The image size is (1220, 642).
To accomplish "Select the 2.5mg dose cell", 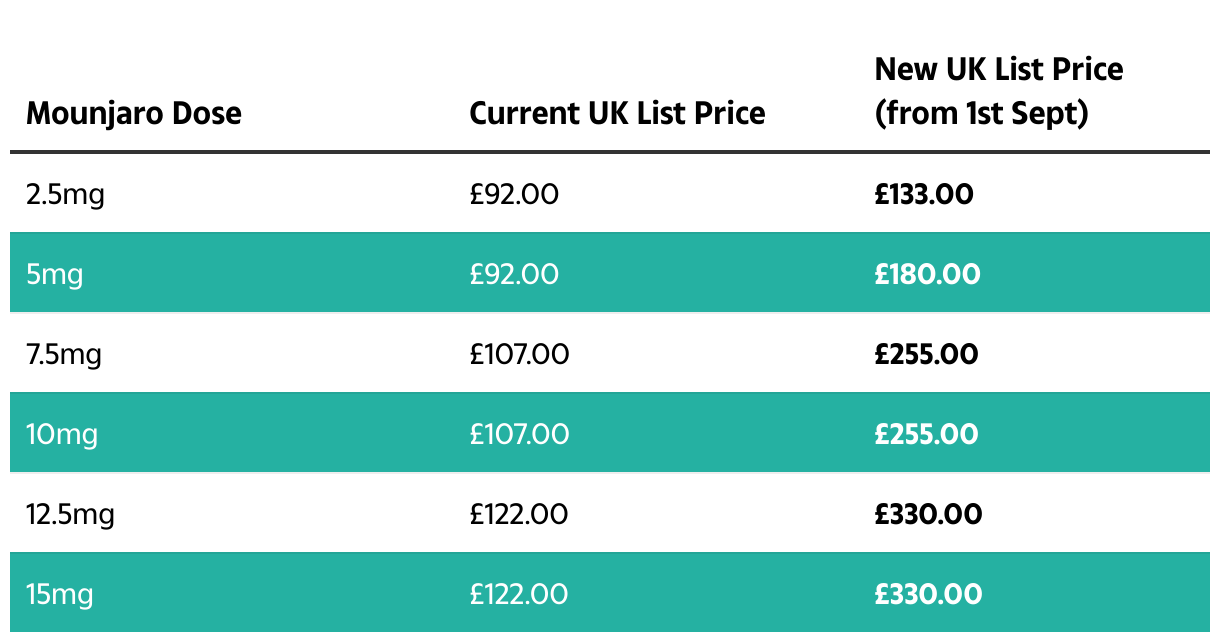I will pos(65,194).
